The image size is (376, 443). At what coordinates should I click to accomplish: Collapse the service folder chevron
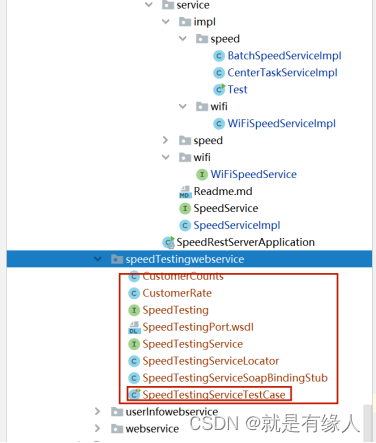(149, 5)
